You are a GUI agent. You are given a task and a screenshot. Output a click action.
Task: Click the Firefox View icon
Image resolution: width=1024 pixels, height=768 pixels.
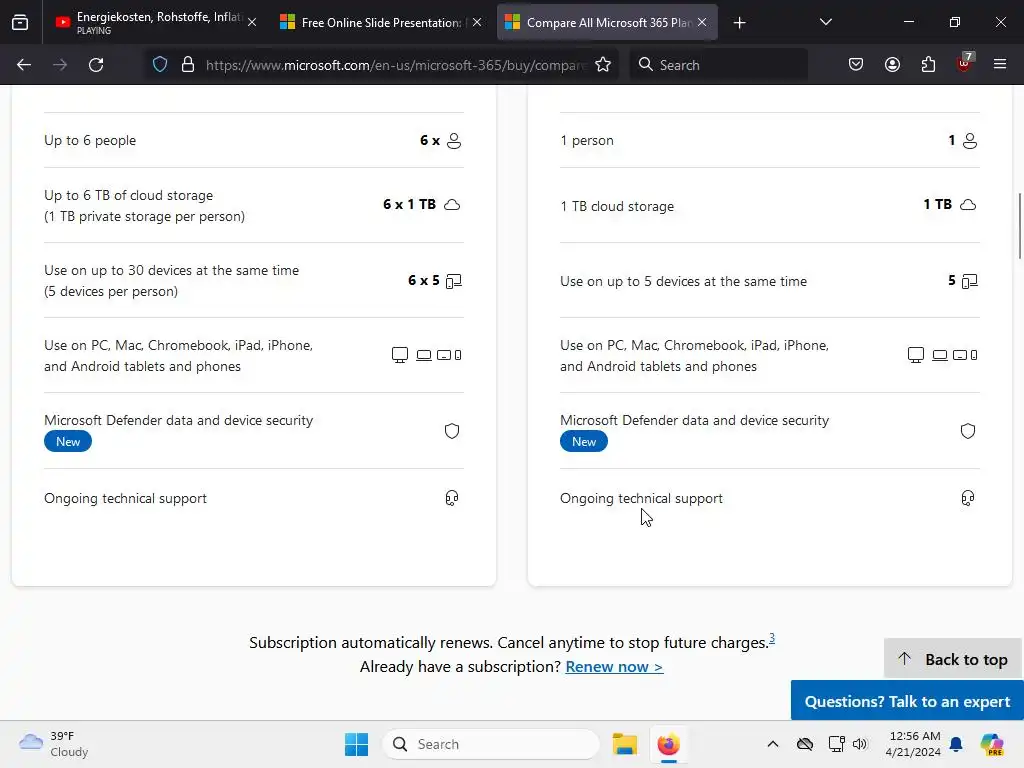[x=20, y=22]
